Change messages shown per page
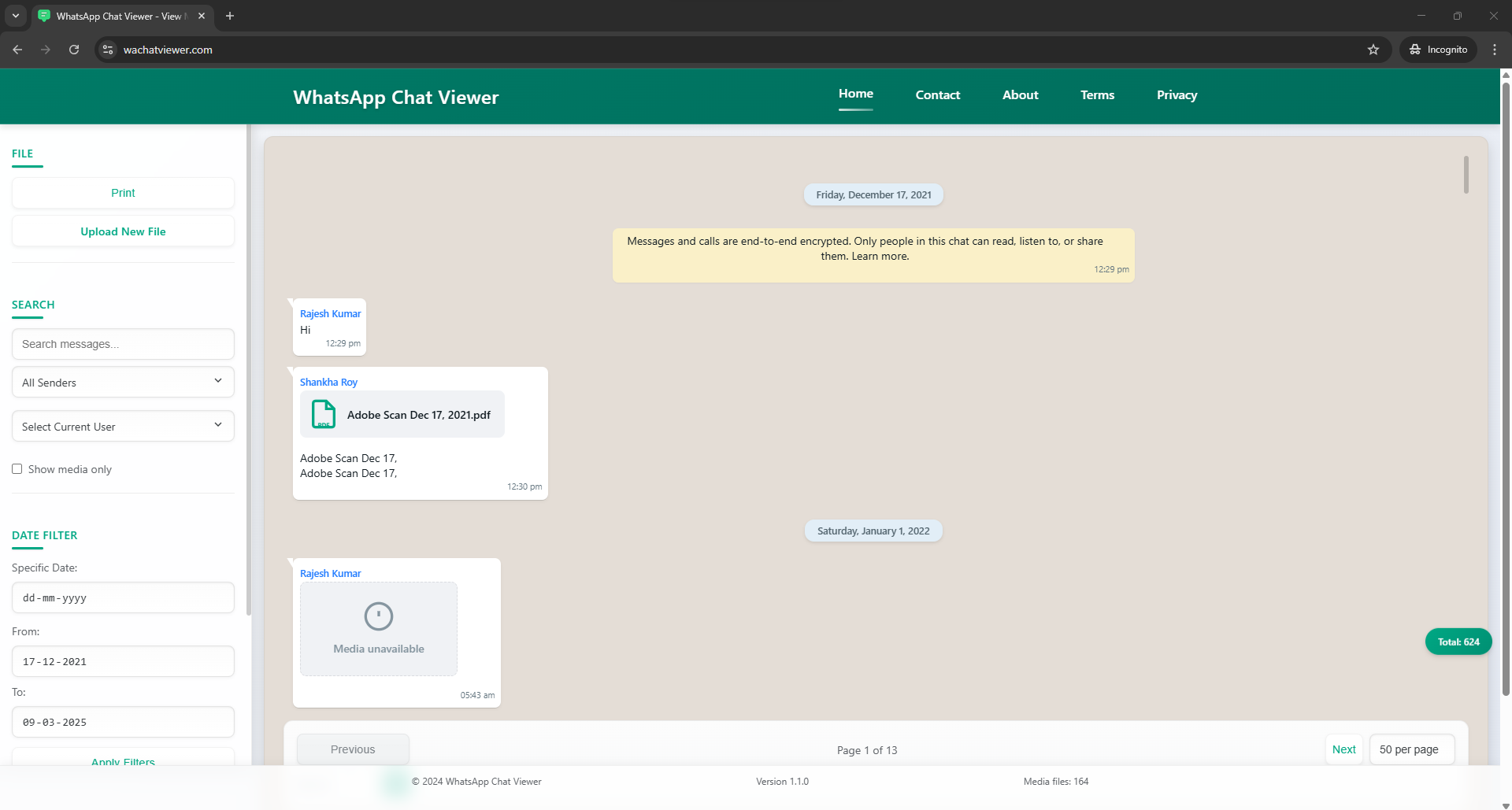This screenshot has width=1512, height=810. (x=1411, y=749)
